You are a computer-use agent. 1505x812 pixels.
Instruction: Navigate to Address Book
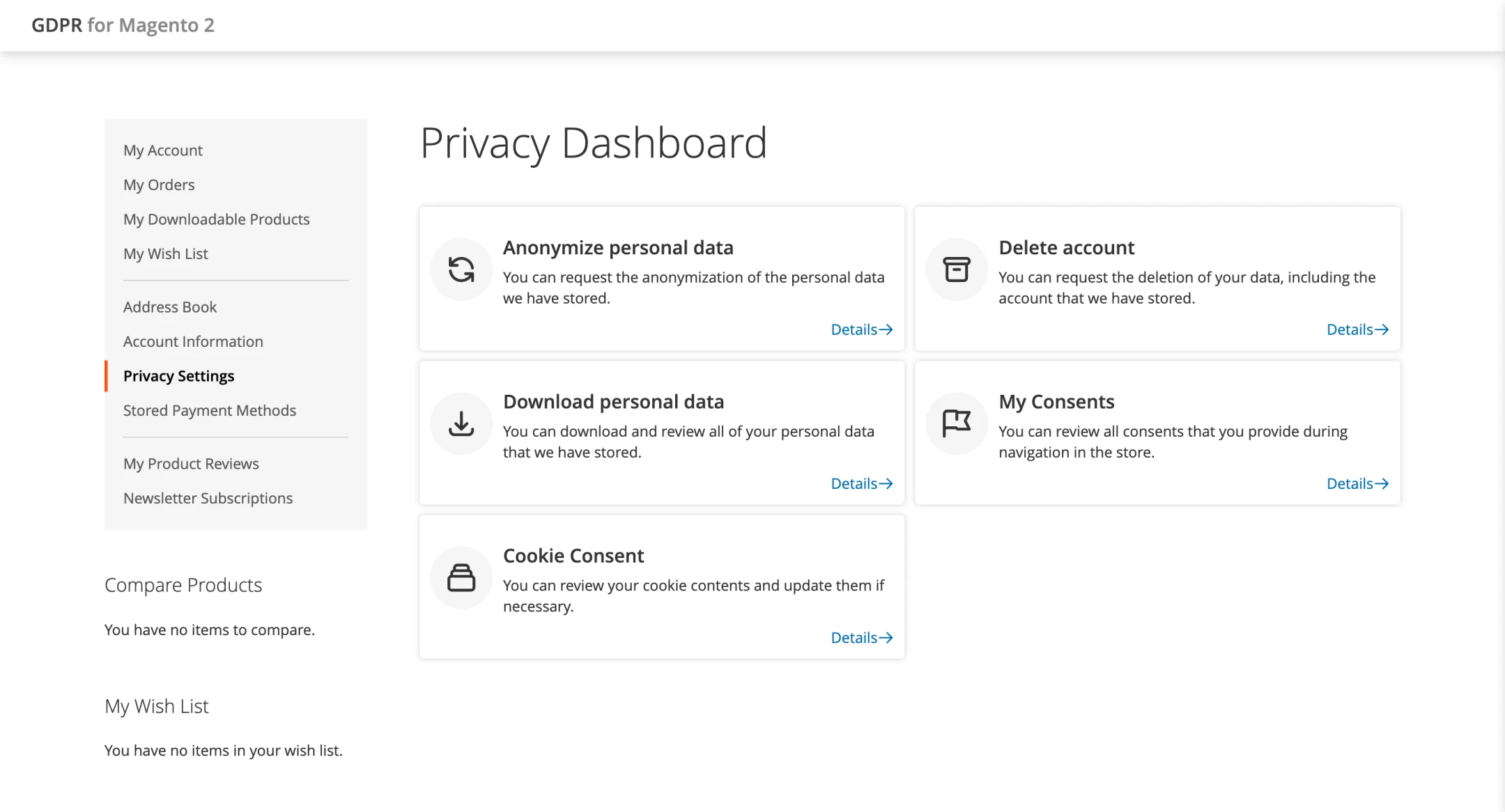point(170,307)
